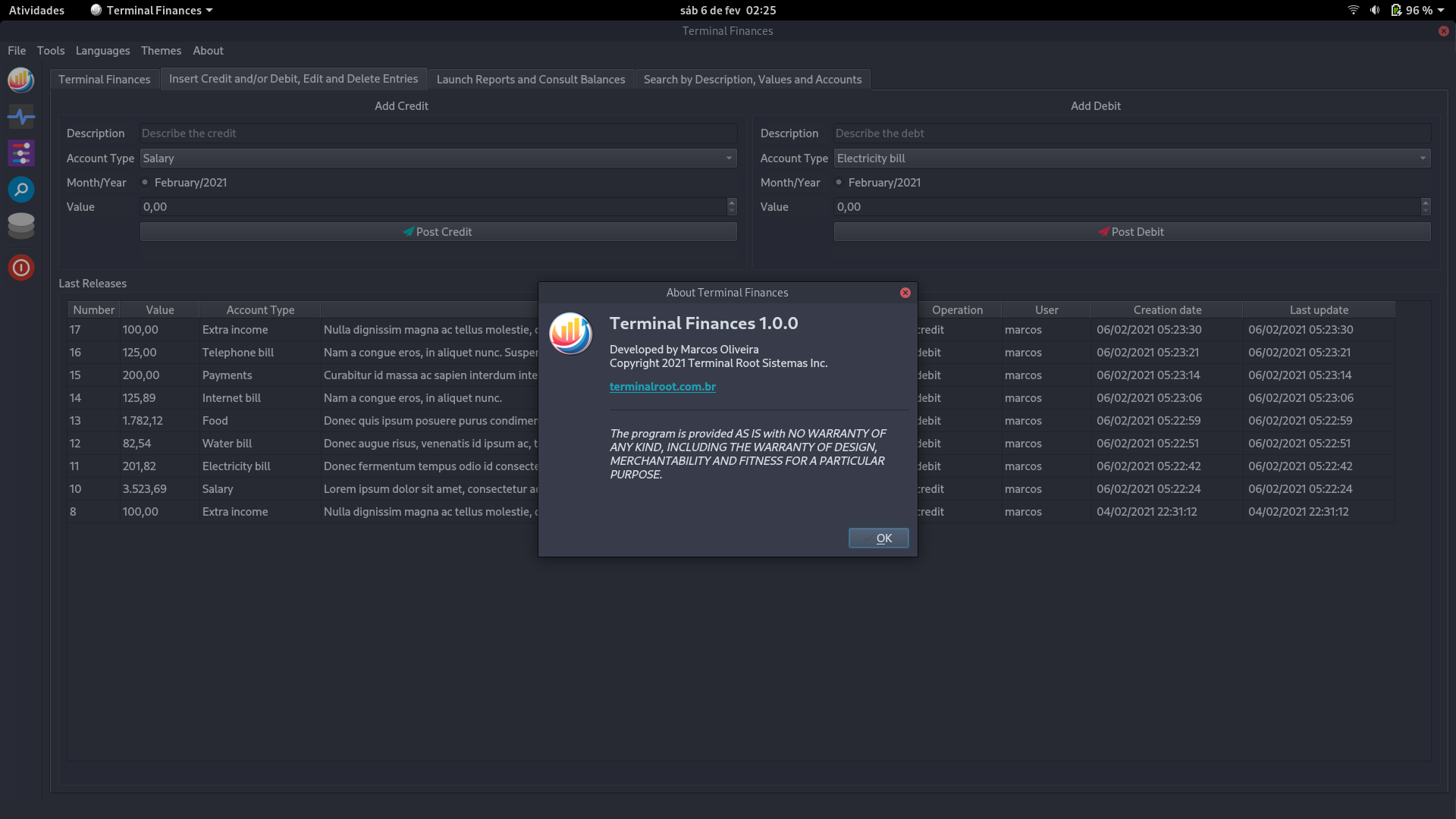Click the Describe the credit input field

point(437,132)
